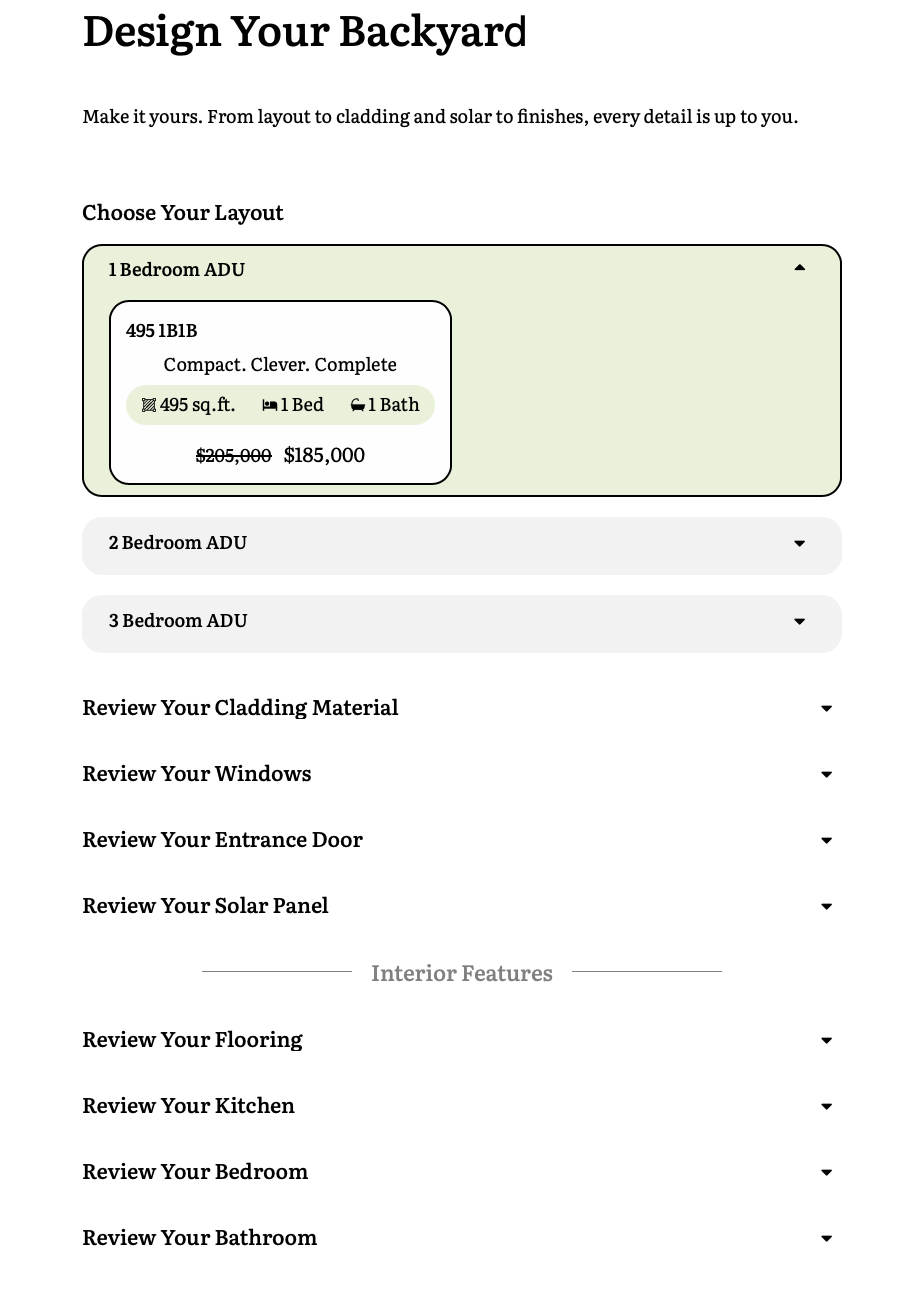924x1290 pixels.
Task: Click the $185,000 discounted price
Action: click(324, 455)
